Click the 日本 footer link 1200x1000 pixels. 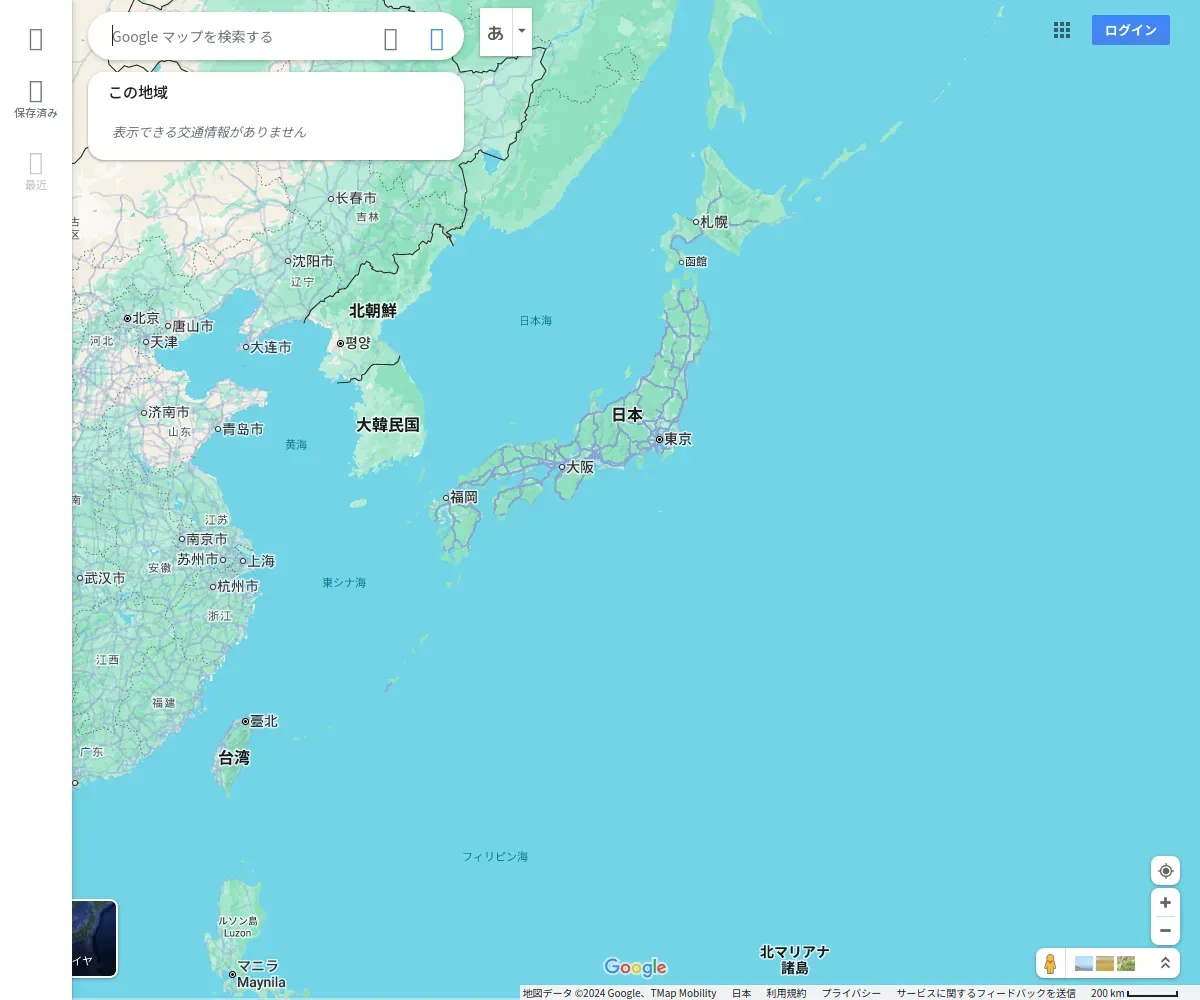(x=741, y=993)
